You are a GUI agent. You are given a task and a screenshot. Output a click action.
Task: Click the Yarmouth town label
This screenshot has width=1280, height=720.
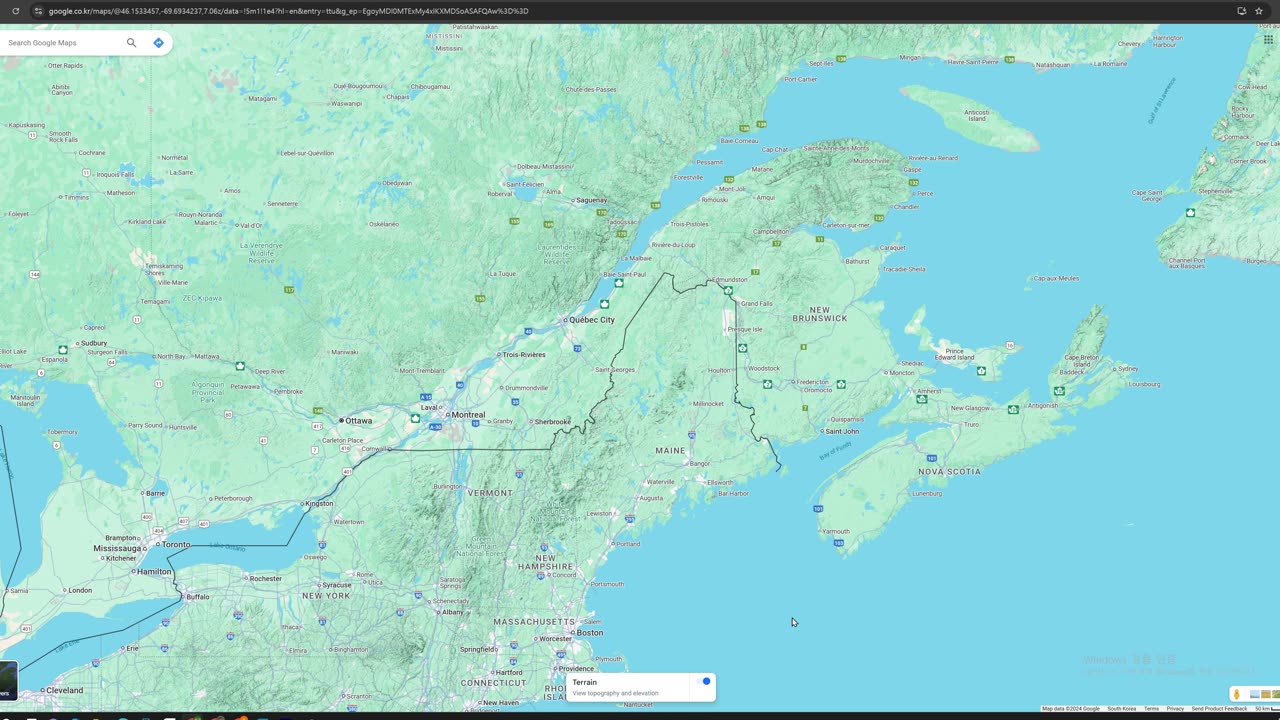coord(836,532)
